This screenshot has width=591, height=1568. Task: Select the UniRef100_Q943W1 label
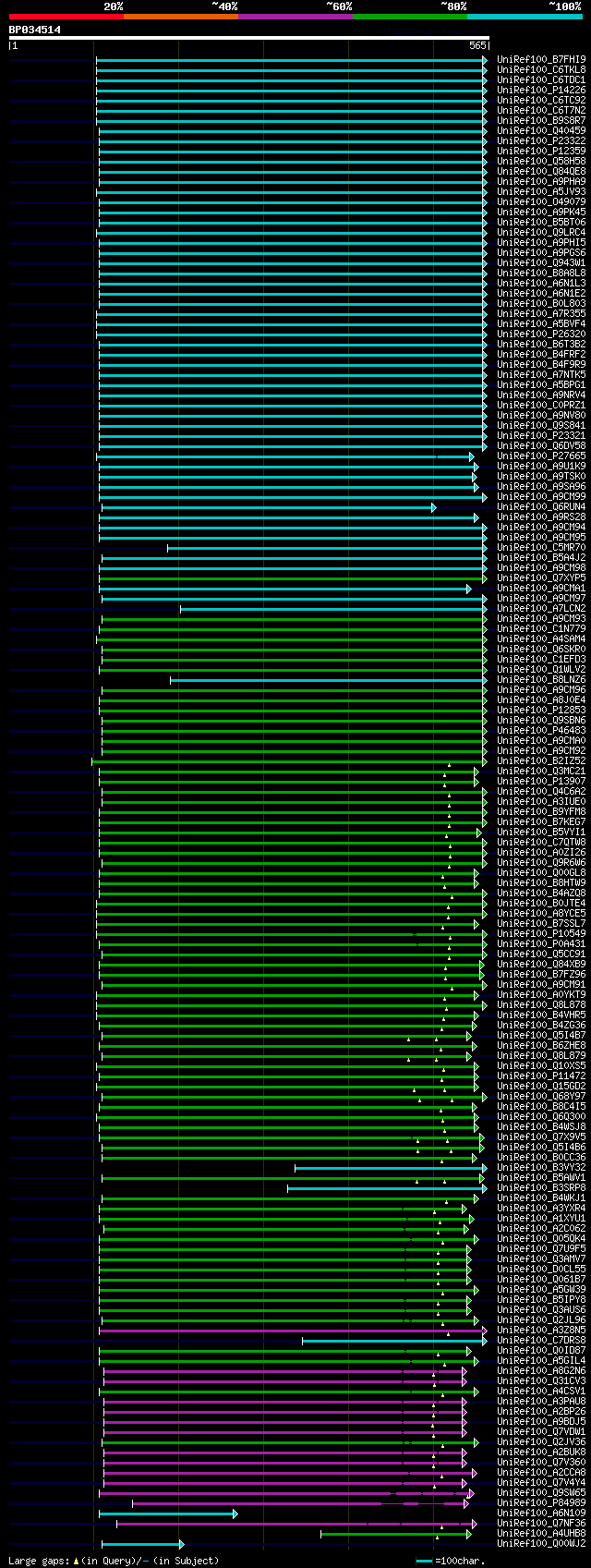pyautogui.click(x=541, y=262)
